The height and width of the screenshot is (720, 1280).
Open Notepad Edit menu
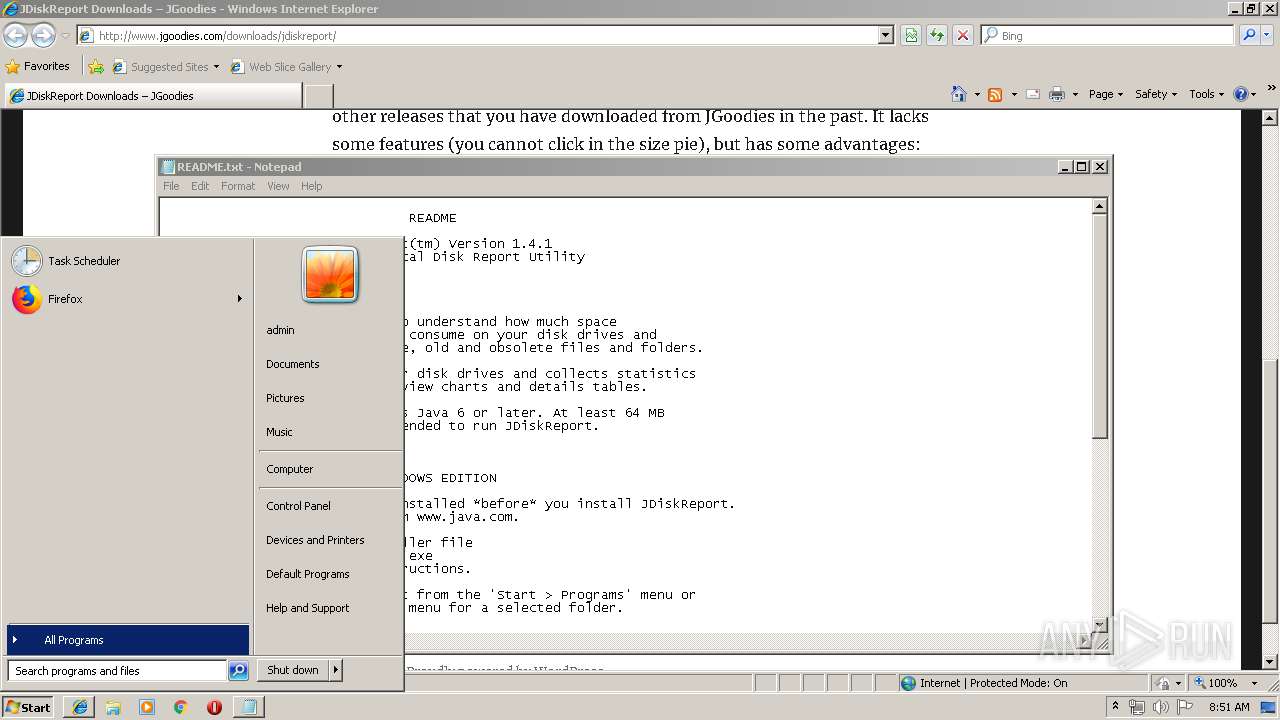[x=200, y=186]
